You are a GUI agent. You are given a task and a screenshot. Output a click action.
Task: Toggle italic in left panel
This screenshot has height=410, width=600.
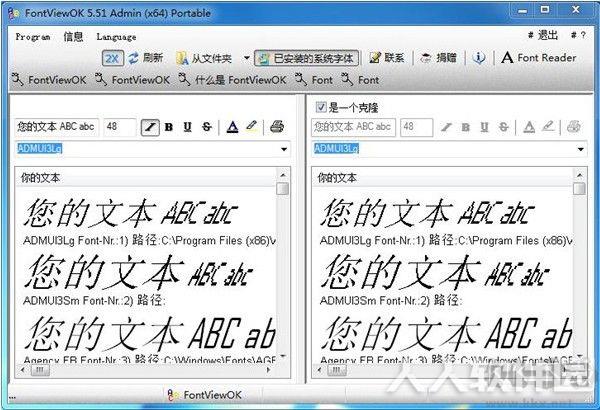point(150,127)
